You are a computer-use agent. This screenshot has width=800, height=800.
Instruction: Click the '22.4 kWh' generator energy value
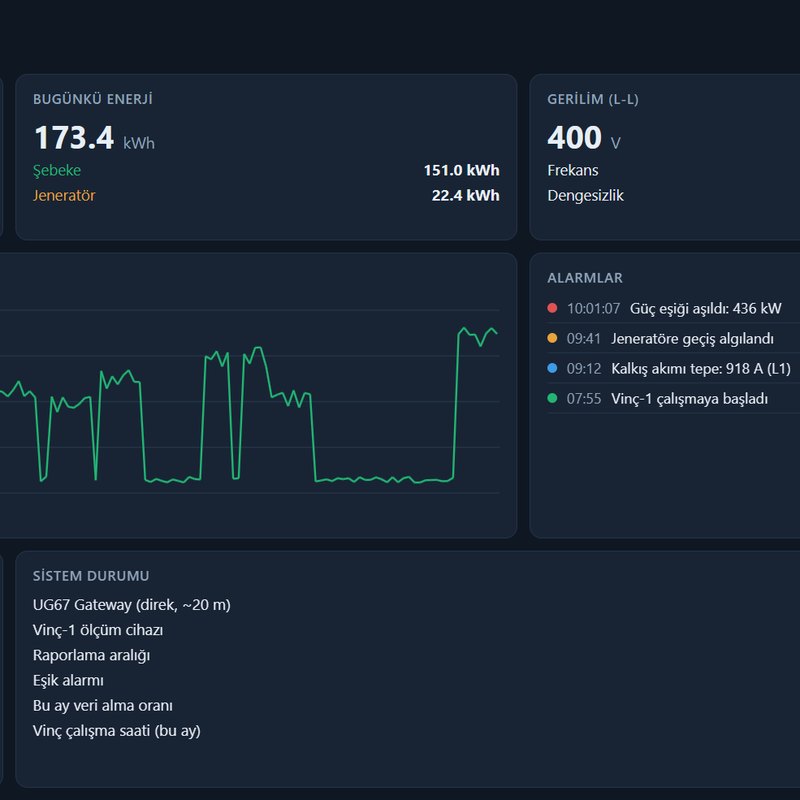tap(465, 195)
